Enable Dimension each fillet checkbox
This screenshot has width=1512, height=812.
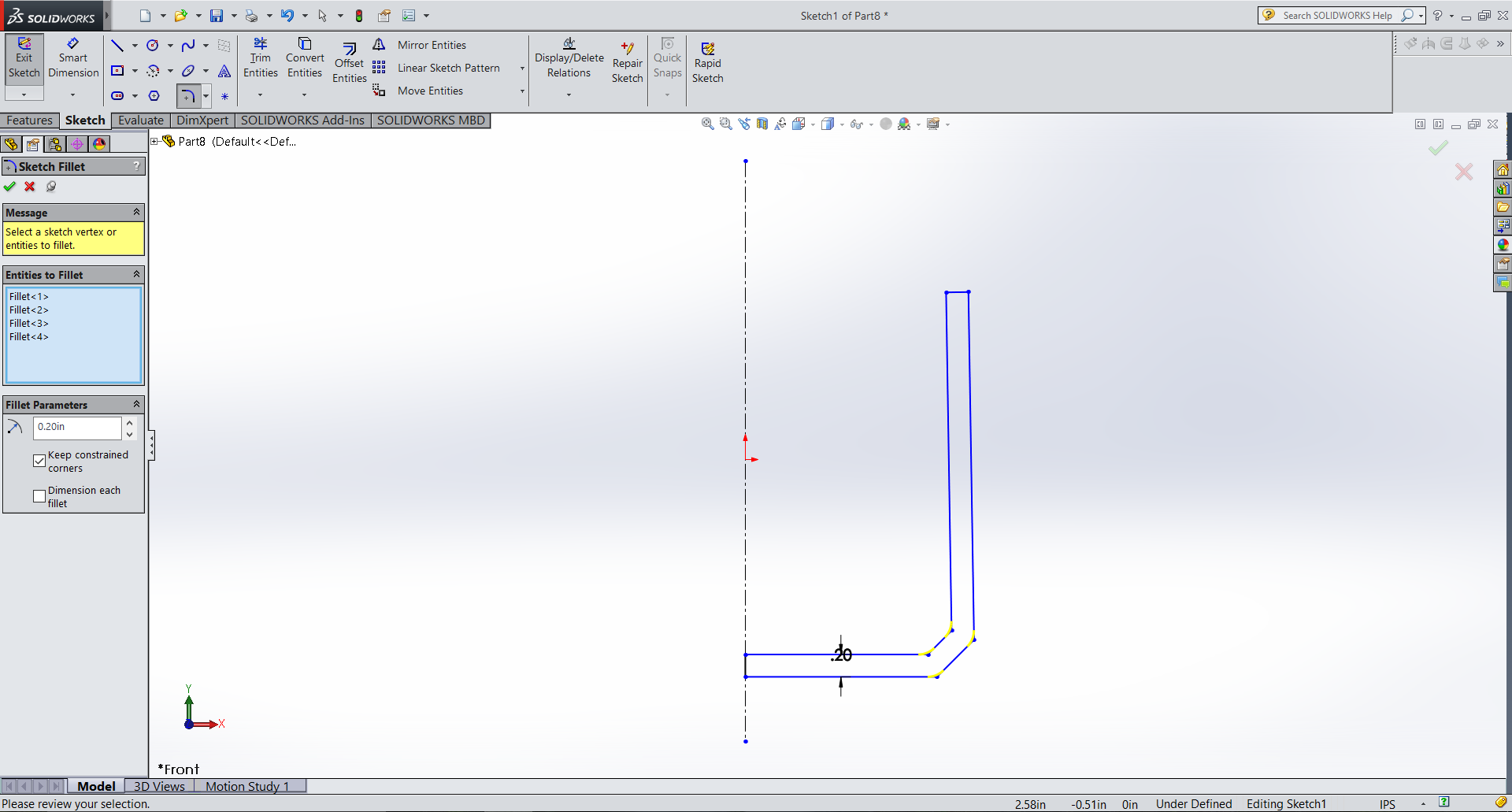(x=39, y=496)
